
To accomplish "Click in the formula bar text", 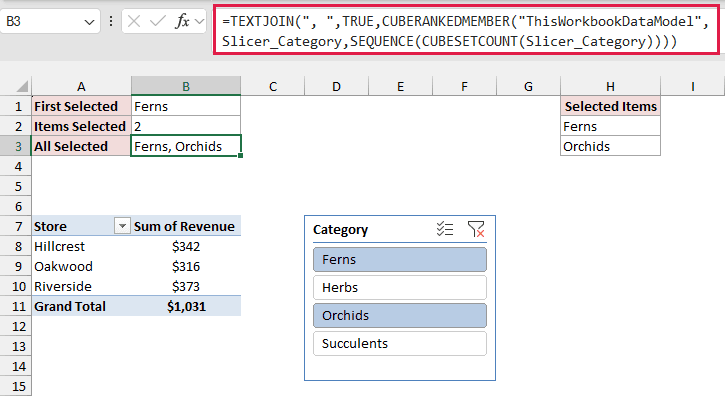I will tap(466, 31).
